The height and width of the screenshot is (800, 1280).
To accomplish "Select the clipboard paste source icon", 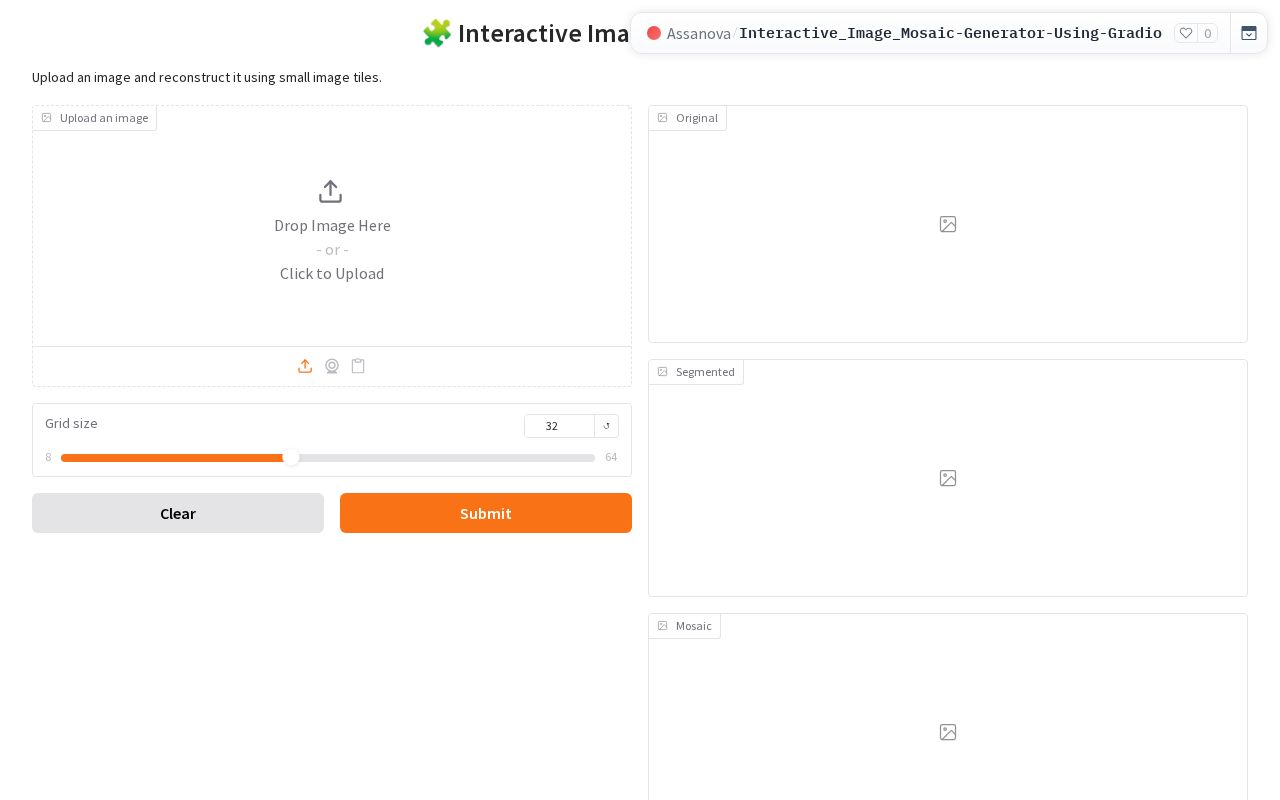I will pyautogui.click(x=358, y=366).
